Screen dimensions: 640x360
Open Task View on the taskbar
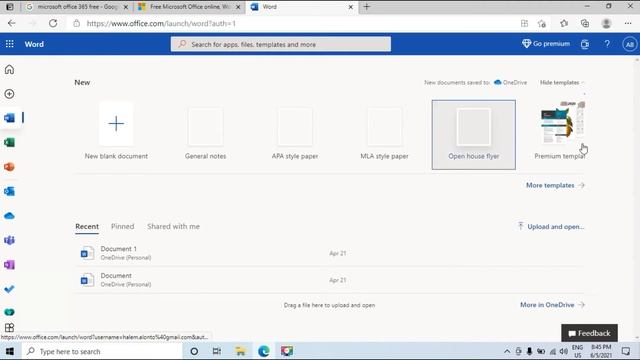pyautogui.click(x=217, y=351)
